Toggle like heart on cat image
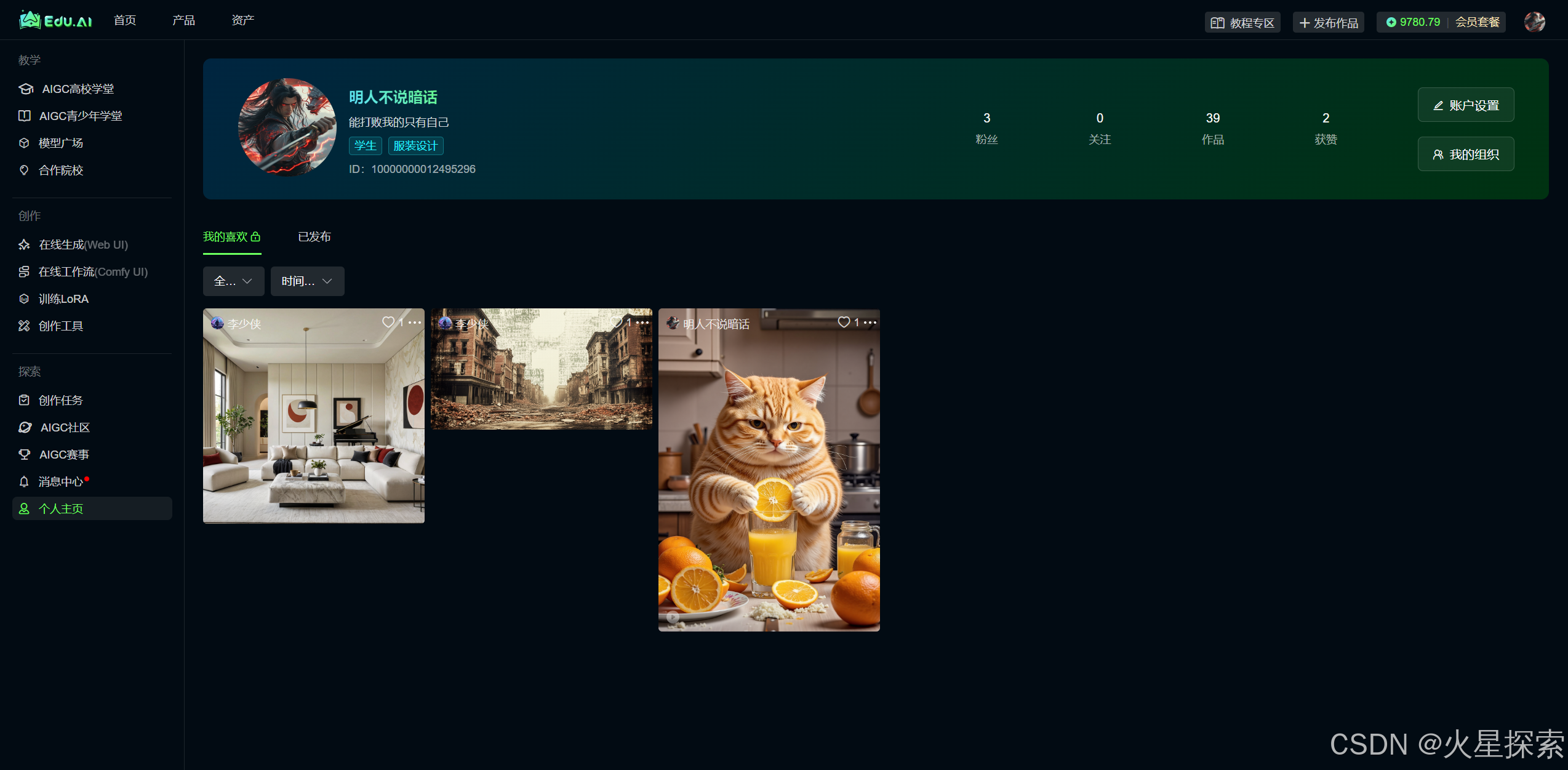This screenshot has width=1568, height=770. tap(844, 322)
